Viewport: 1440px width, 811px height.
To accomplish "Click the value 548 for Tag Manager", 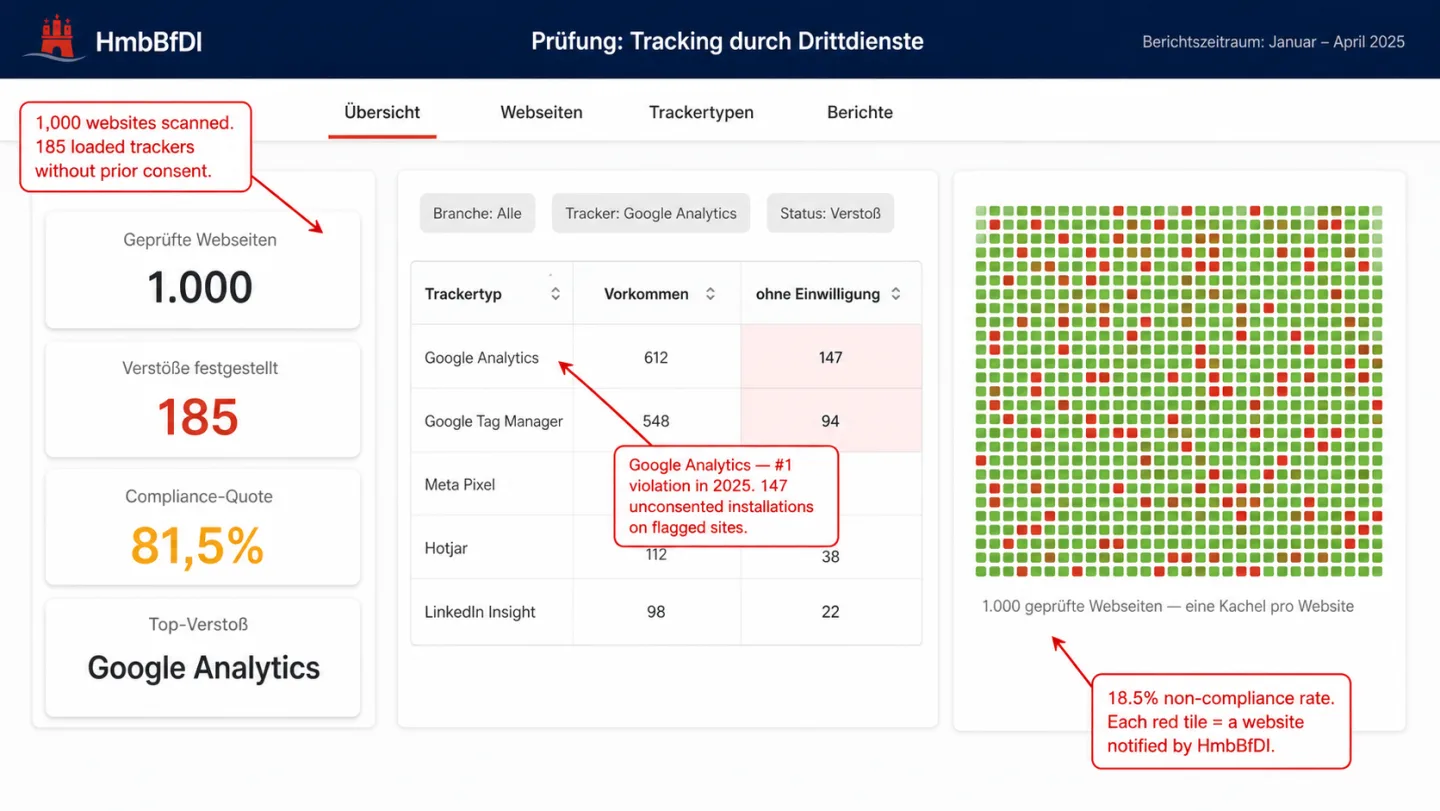I will click(x=656, y=421).
